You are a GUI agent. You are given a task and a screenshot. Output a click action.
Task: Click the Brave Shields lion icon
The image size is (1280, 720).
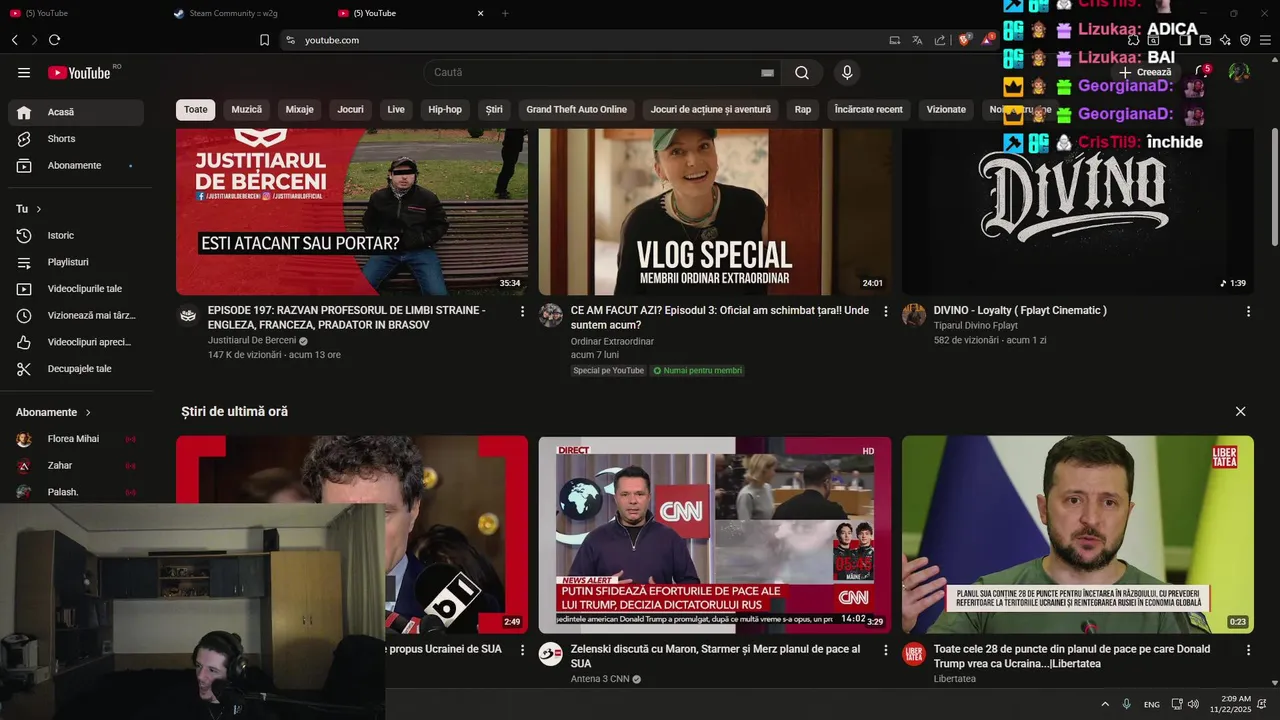(x=964, y=40)
